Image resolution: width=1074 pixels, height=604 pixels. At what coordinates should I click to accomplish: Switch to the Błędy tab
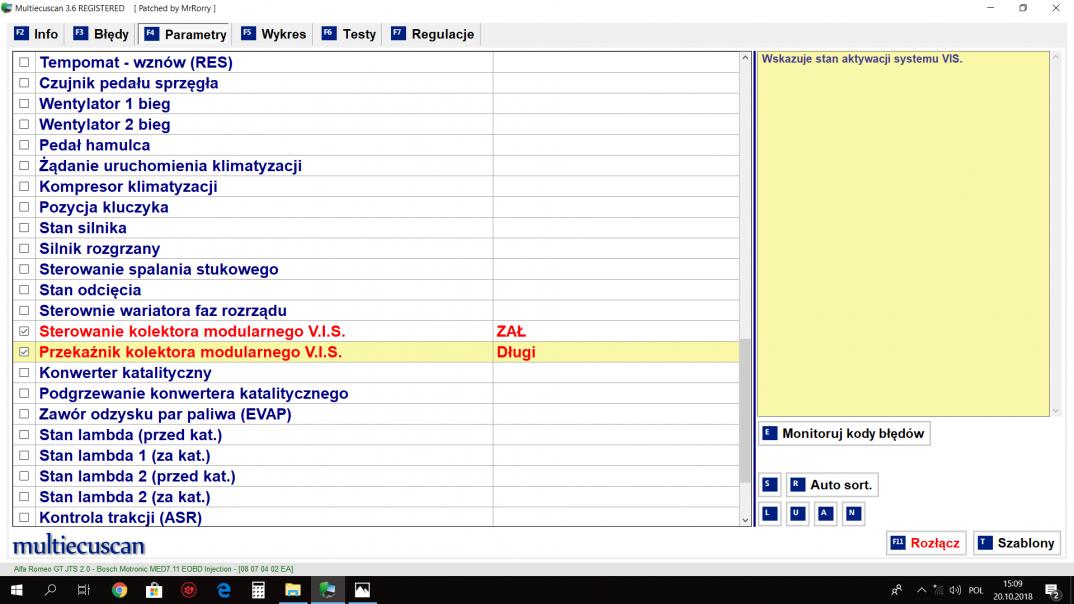point(101,34)
